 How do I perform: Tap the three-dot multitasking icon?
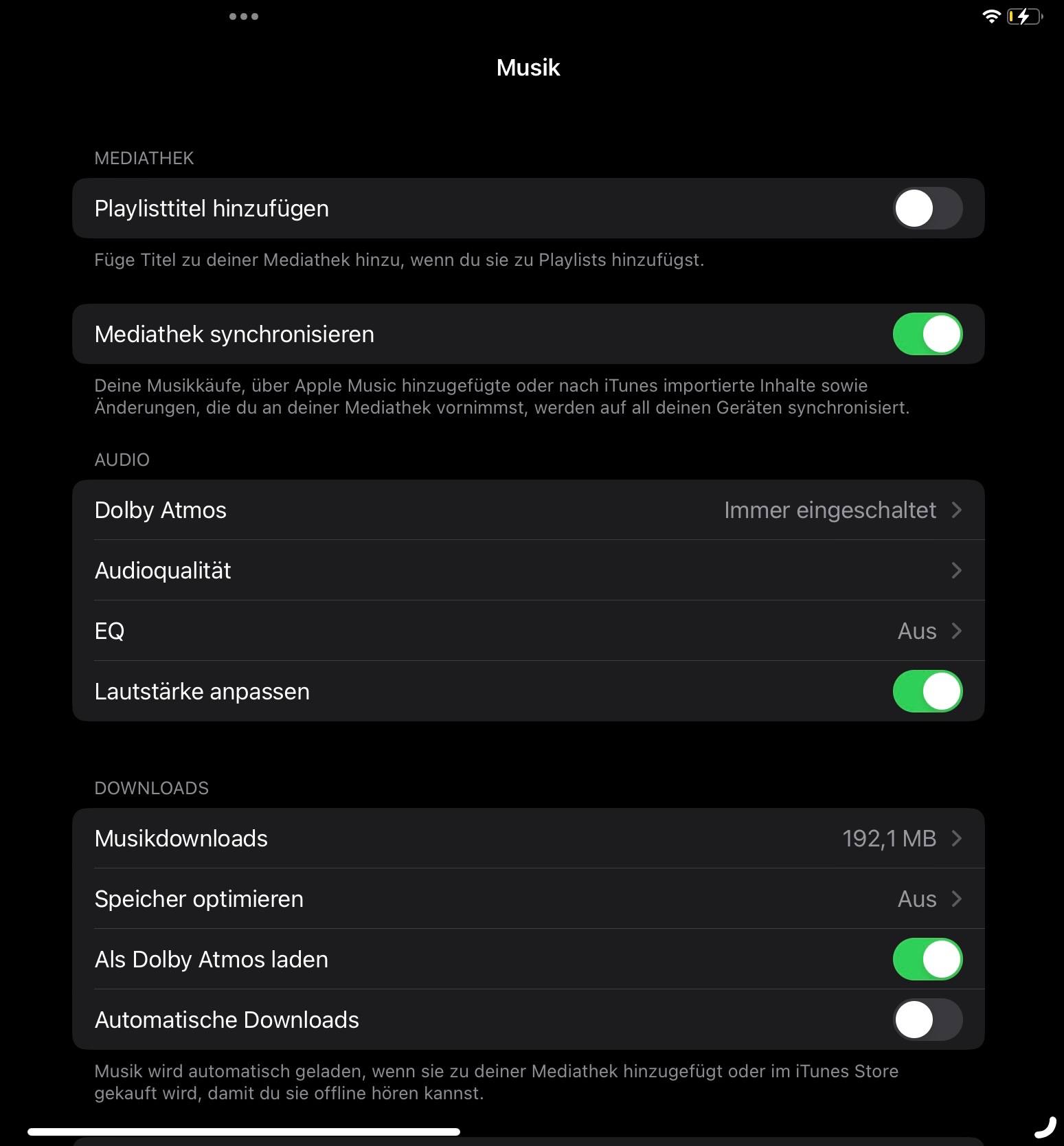244,16
